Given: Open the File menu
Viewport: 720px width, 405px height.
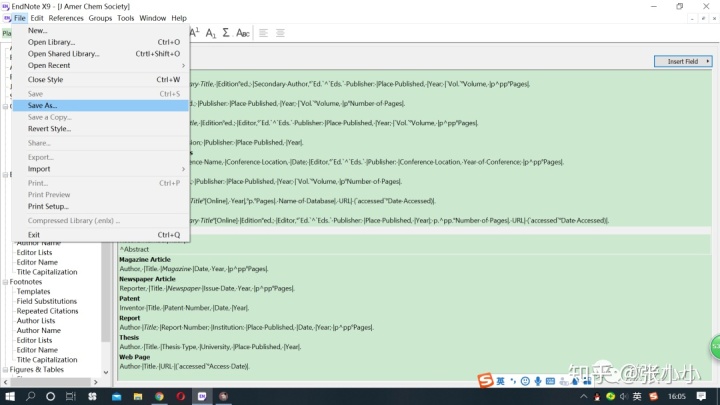Looking at the screenshot, I should tap(19, 18).
